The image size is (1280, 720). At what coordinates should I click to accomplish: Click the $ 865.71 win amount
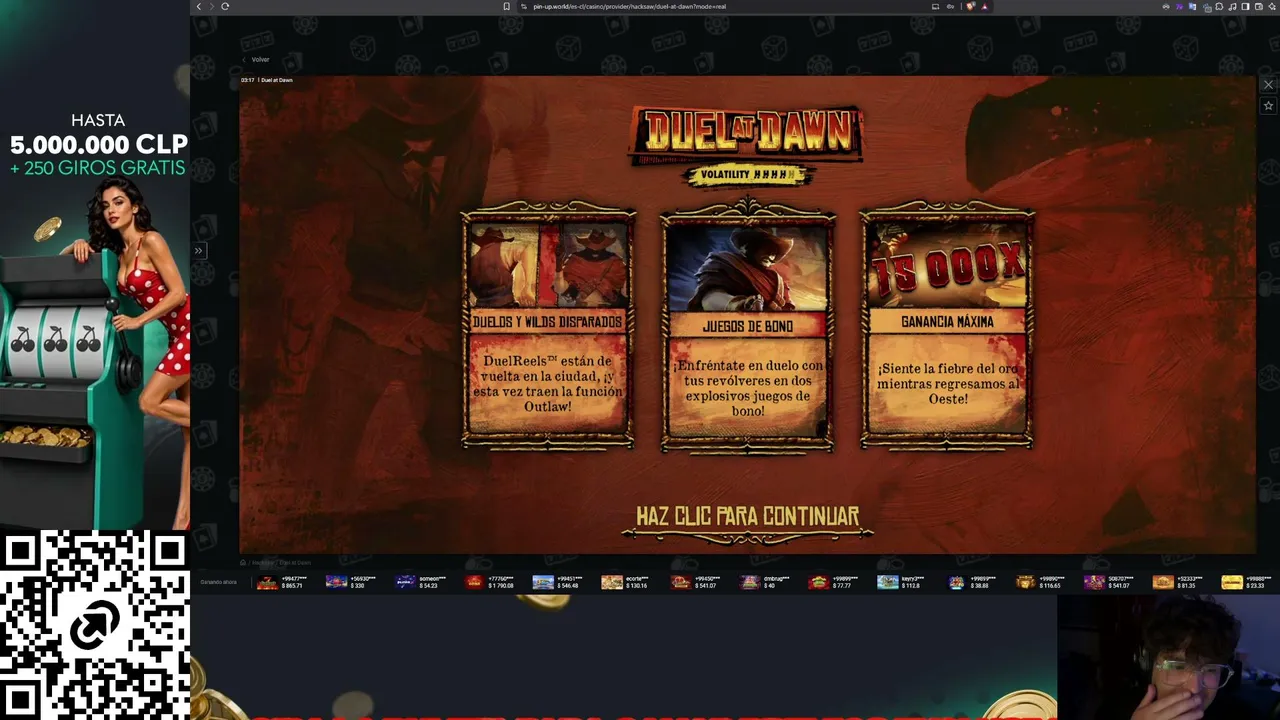pos(293,586)
